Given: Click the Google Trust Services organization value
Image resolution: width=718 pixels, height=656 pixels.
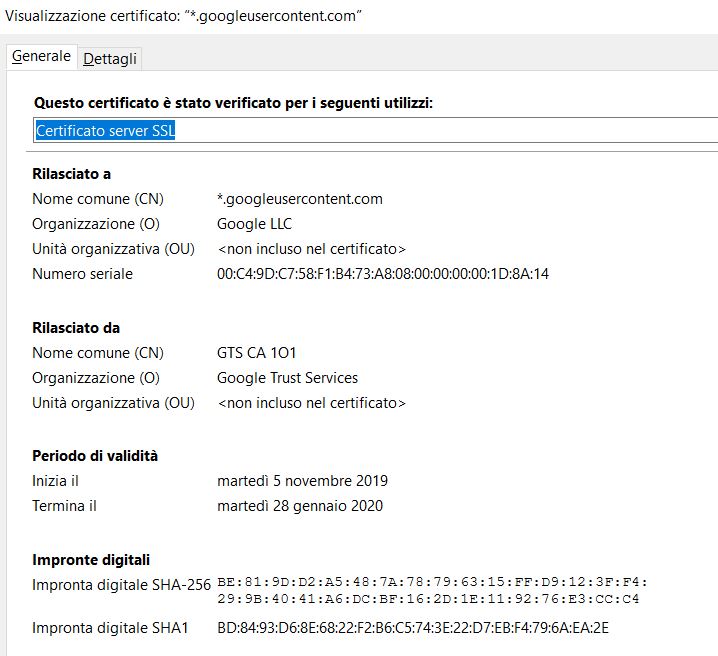Looking at the screenshot, I should click(287, 378).
